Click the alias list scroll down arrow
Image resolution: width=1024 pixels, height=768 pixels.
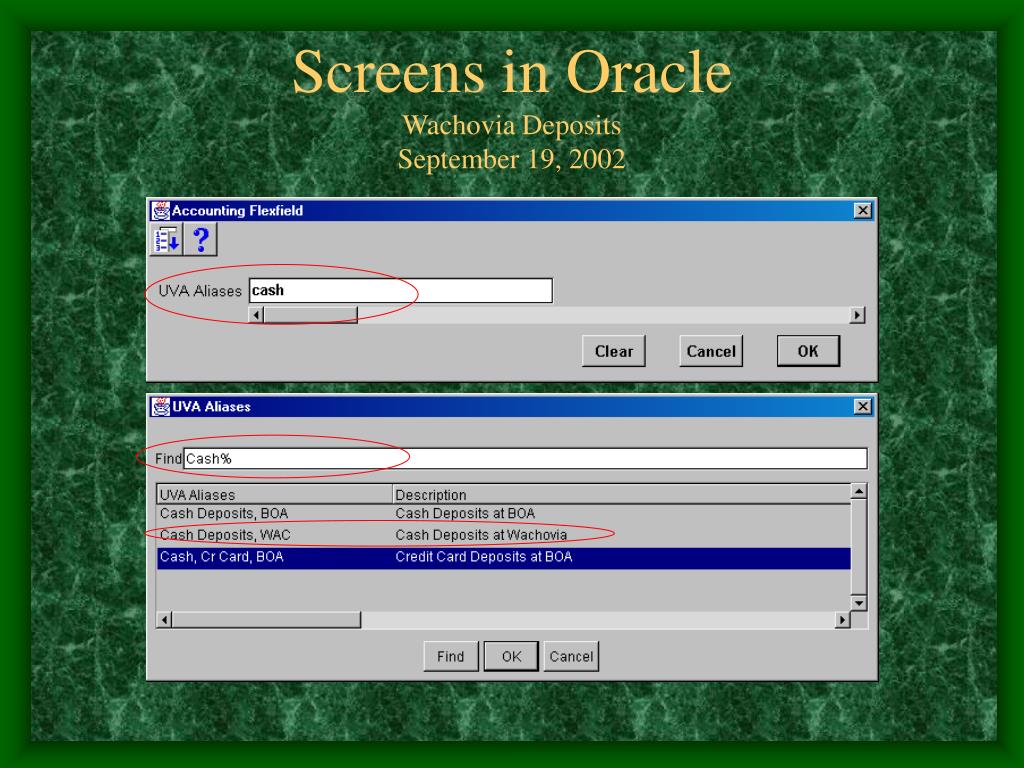[x=859, y=603]
